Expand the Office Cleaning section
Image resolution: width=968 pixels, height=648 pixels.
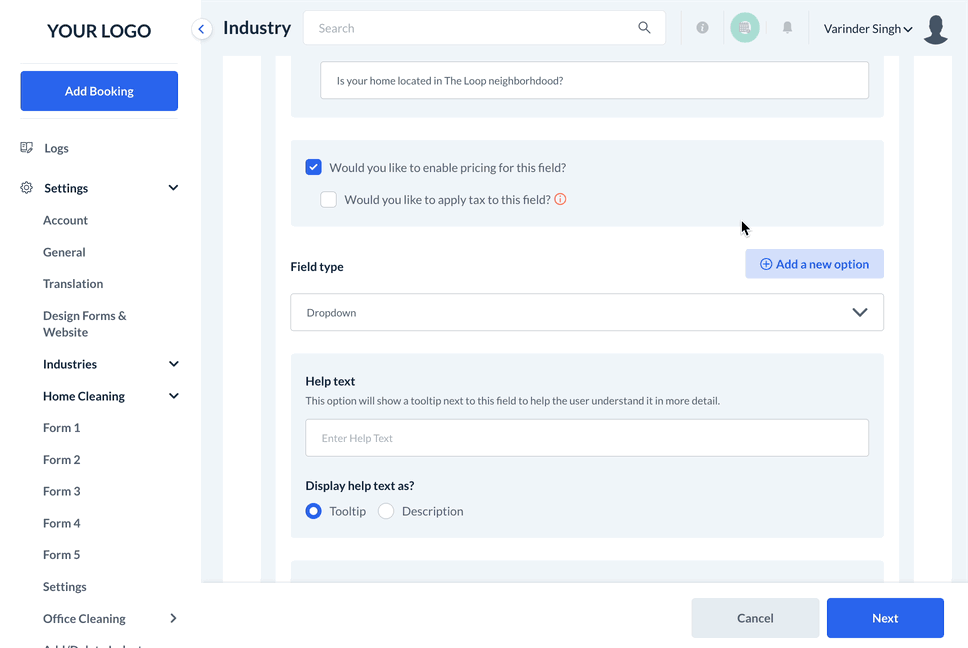[173, 618]
